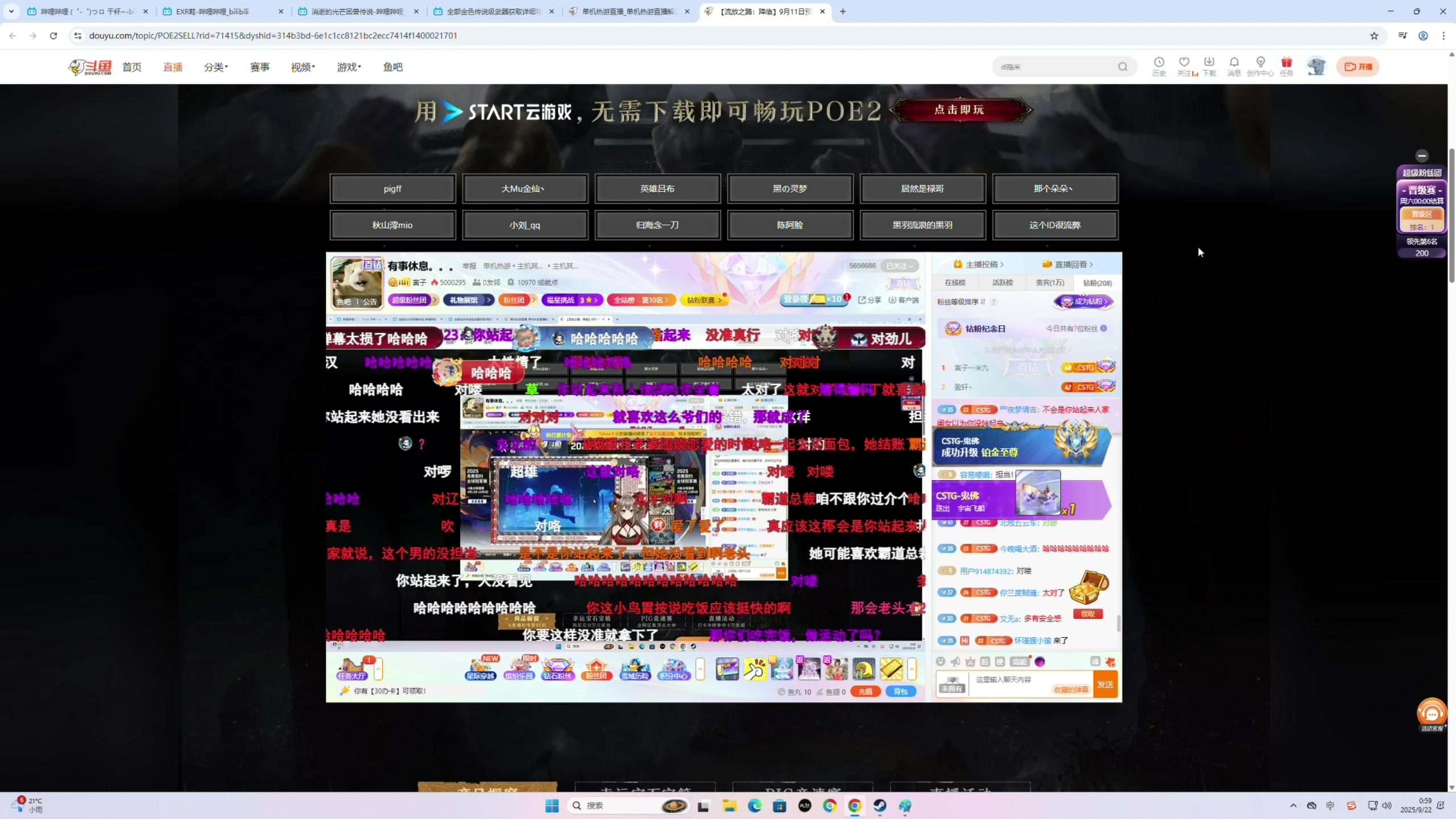Click the streamer hamster avatar thumbnail
Image resolution: width=1456 pixels, height=819 pixels.
(357, 283)
